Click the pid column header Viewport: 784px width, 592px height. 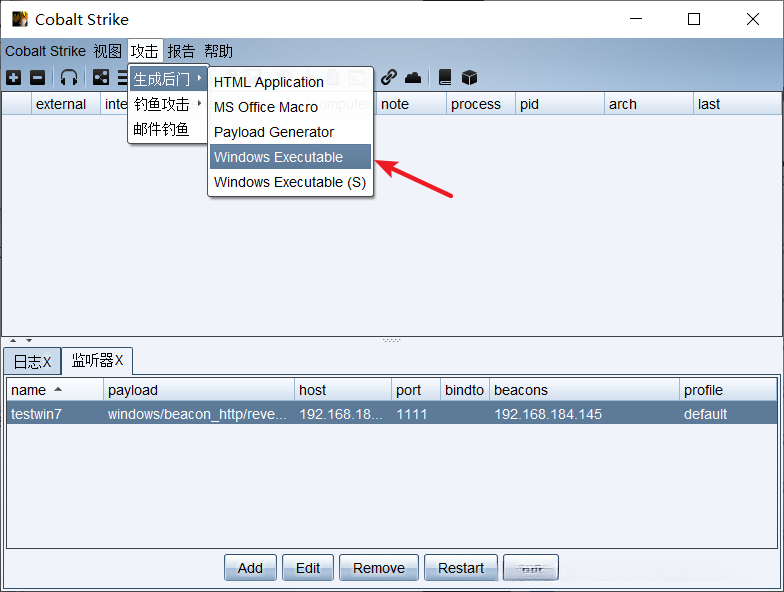click(560, 104)
